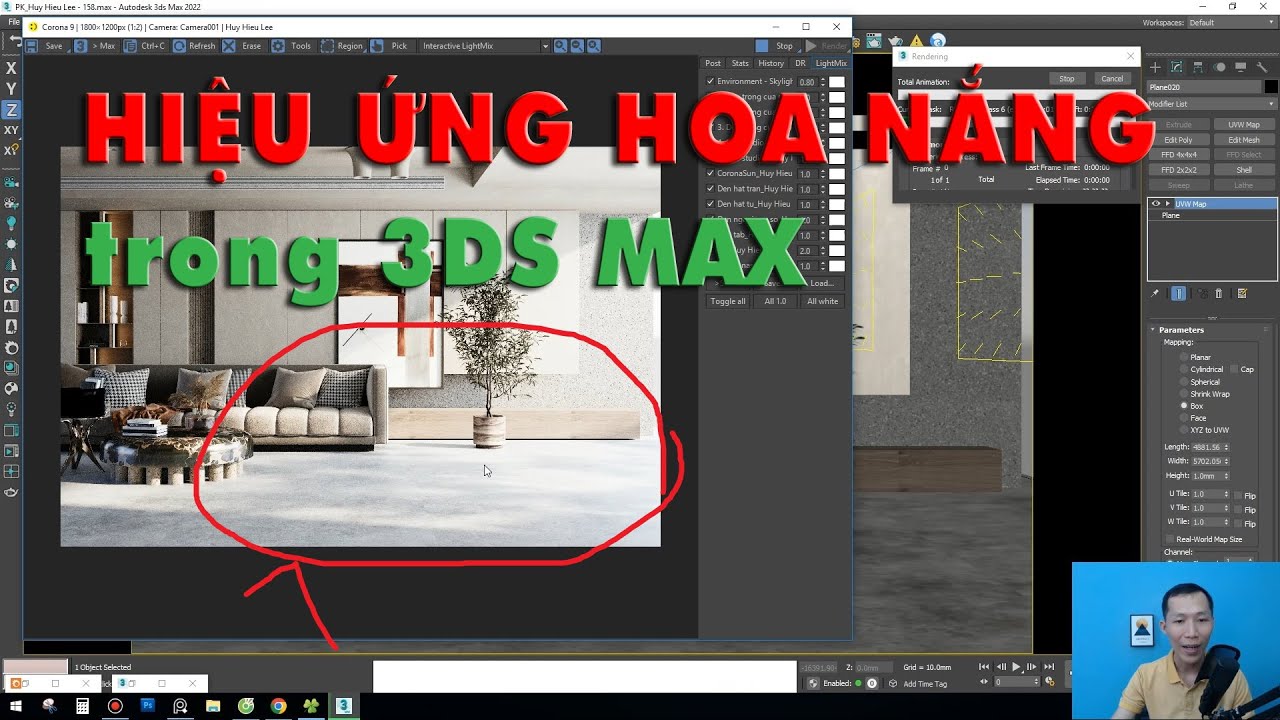Apply the Edit Poly modifier button
Screen dimensions: 1280x720
click(1178, 140)
